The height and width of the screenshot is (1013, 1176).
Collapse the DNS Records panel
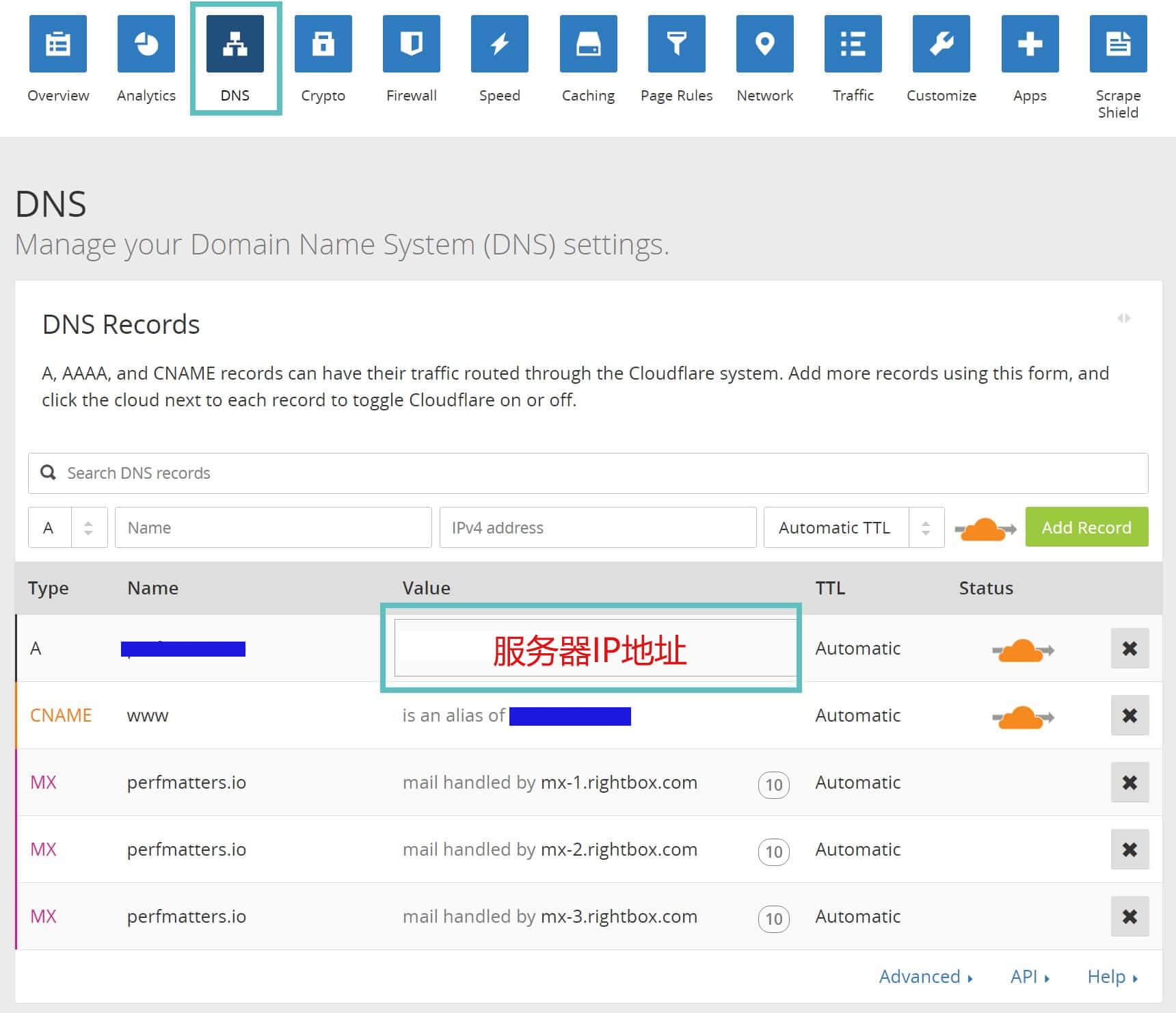[x=1125, y=318]
